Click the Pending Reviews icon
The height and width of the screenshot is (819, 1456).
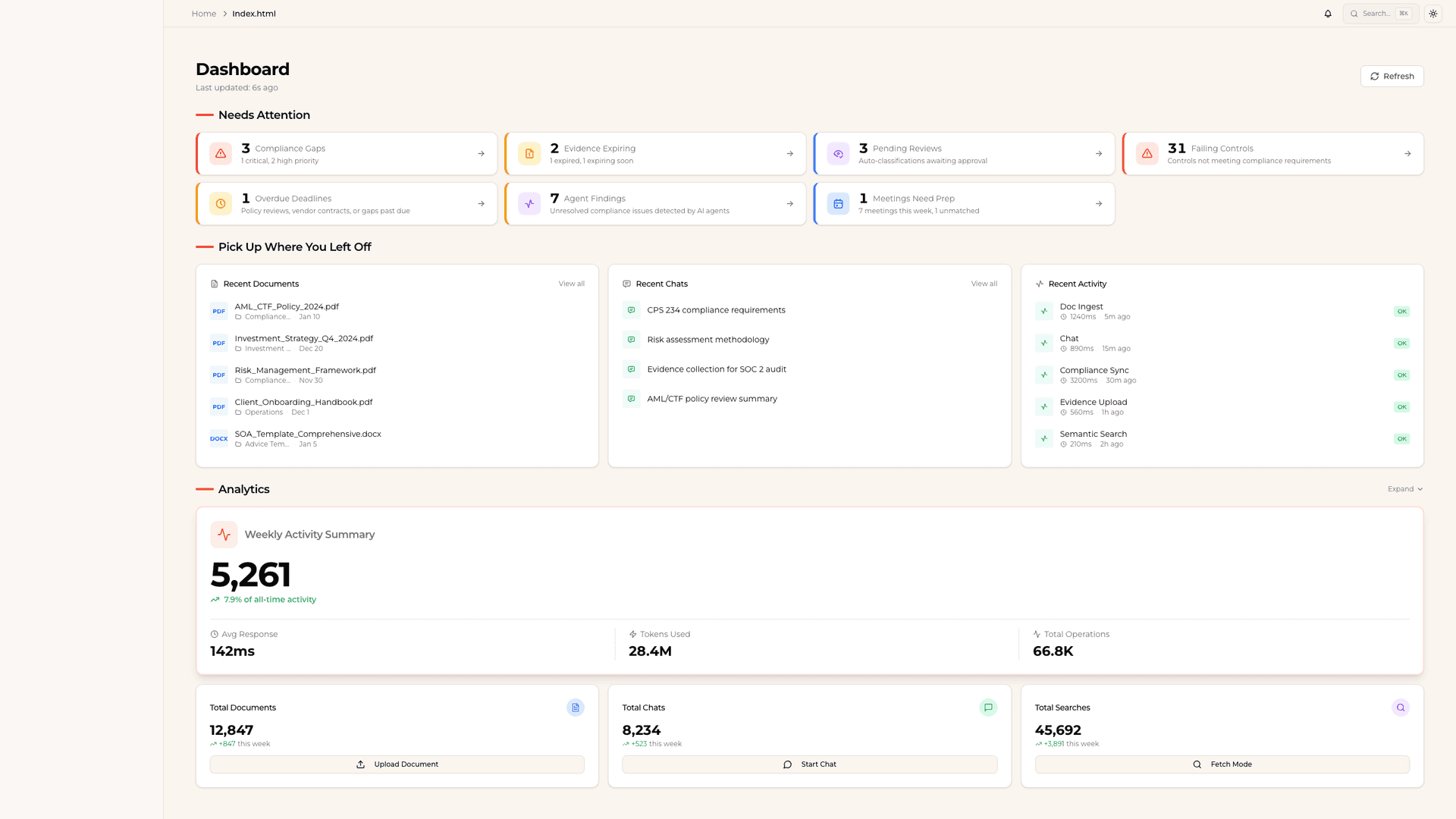(x=838, y=154)
